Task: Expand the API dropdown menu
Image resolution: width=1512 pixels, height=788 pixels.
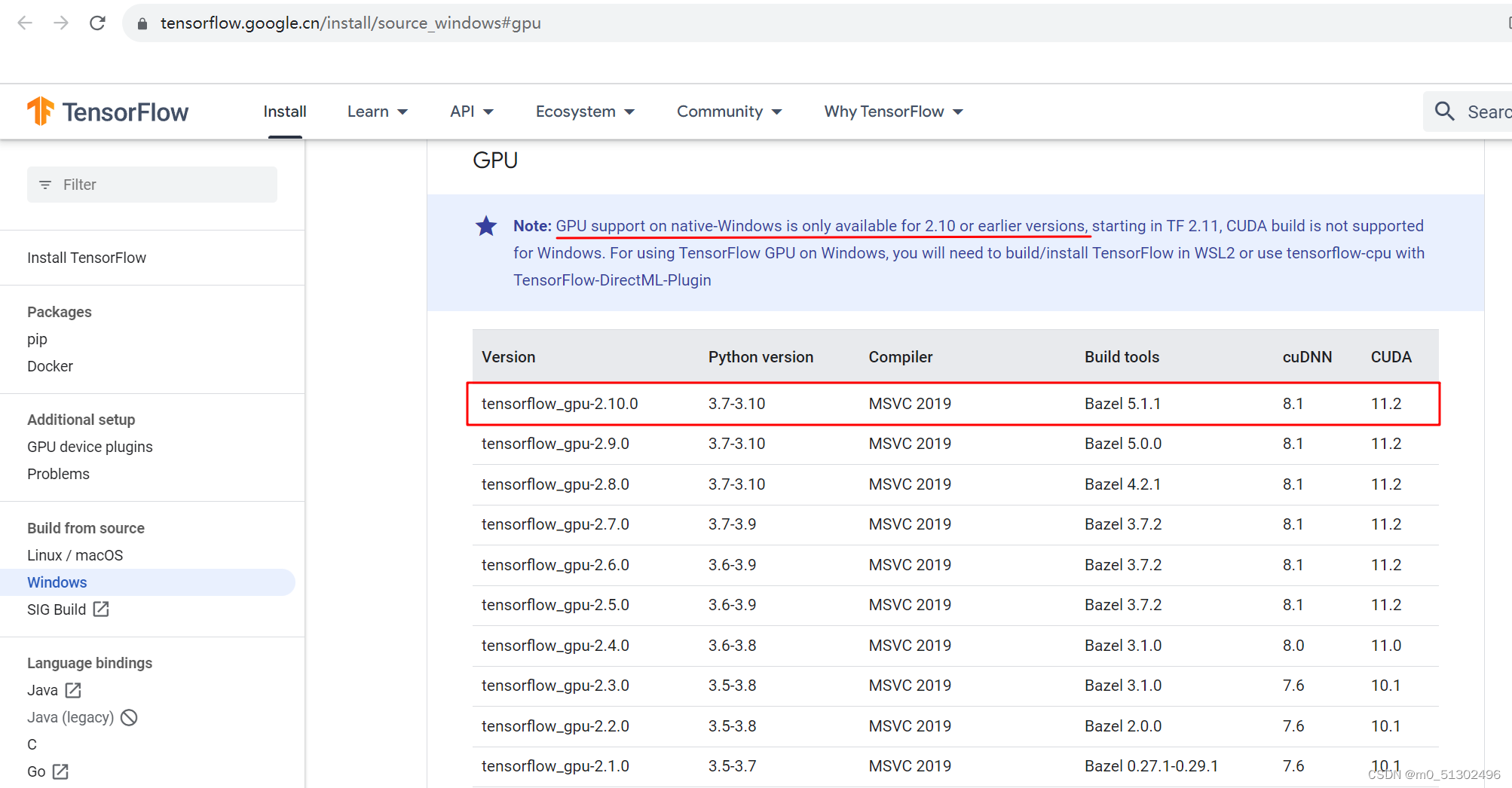Action: point(472,111)
